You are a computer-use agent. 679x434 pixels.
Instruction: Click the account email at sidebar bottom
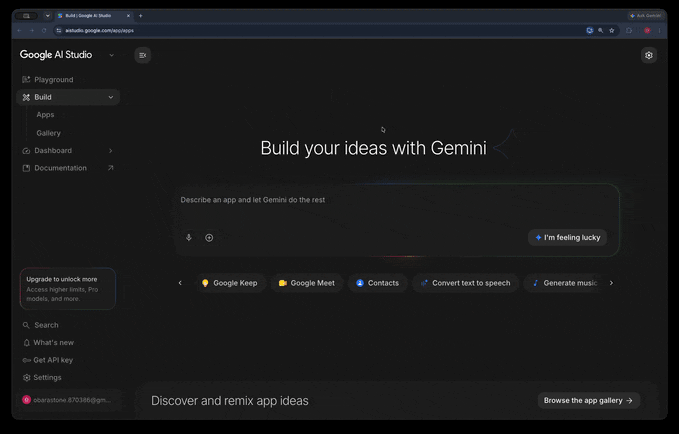click(x=72, y=400)
